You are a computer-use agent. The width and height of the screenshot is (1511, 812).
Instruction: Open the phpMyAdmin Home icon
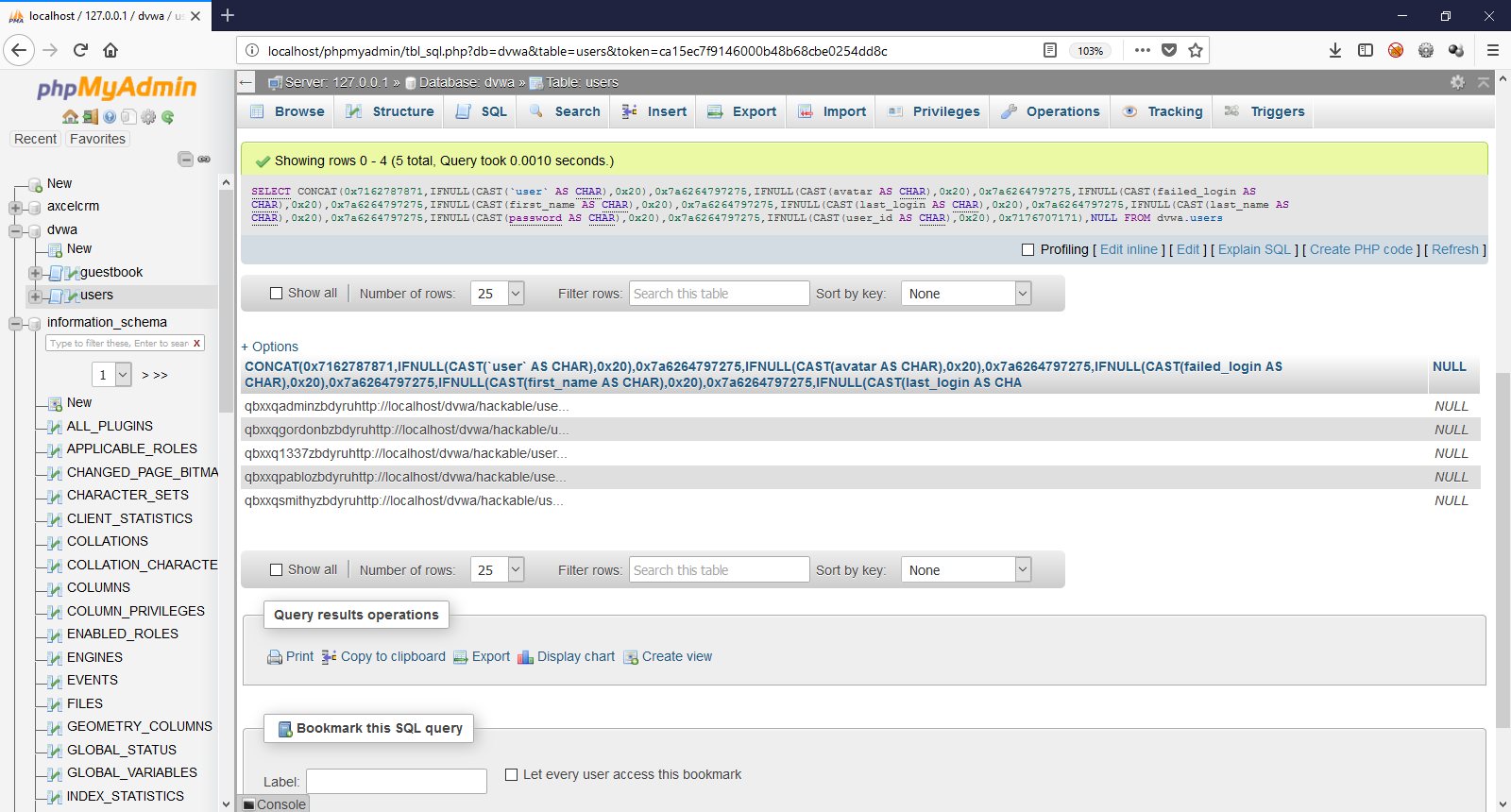[x=70, y=117]
